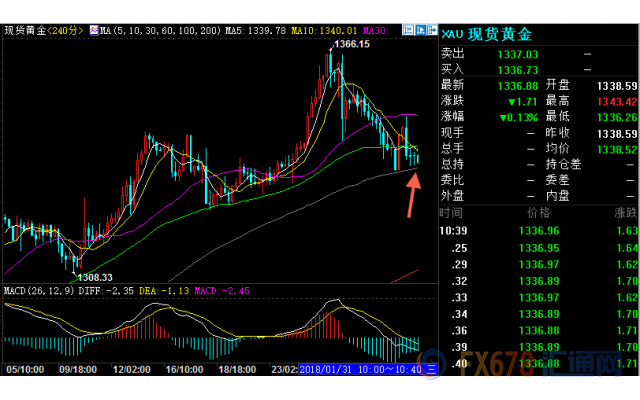The height and width of the screenshot is (400, 640).
Task: Select the 10:39 tick row time
Action: coord(453,231)
